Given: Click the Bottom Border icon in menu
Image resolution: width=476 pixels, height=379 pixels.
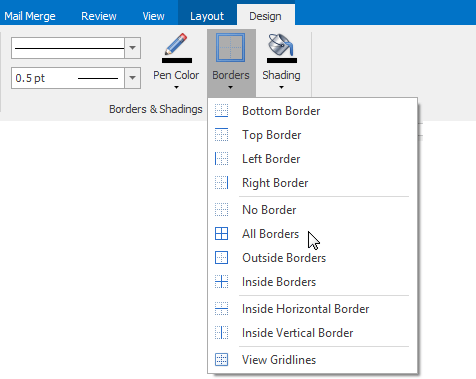Looking at the screenshot, I should pyautogui.click(x=221, y=111).
